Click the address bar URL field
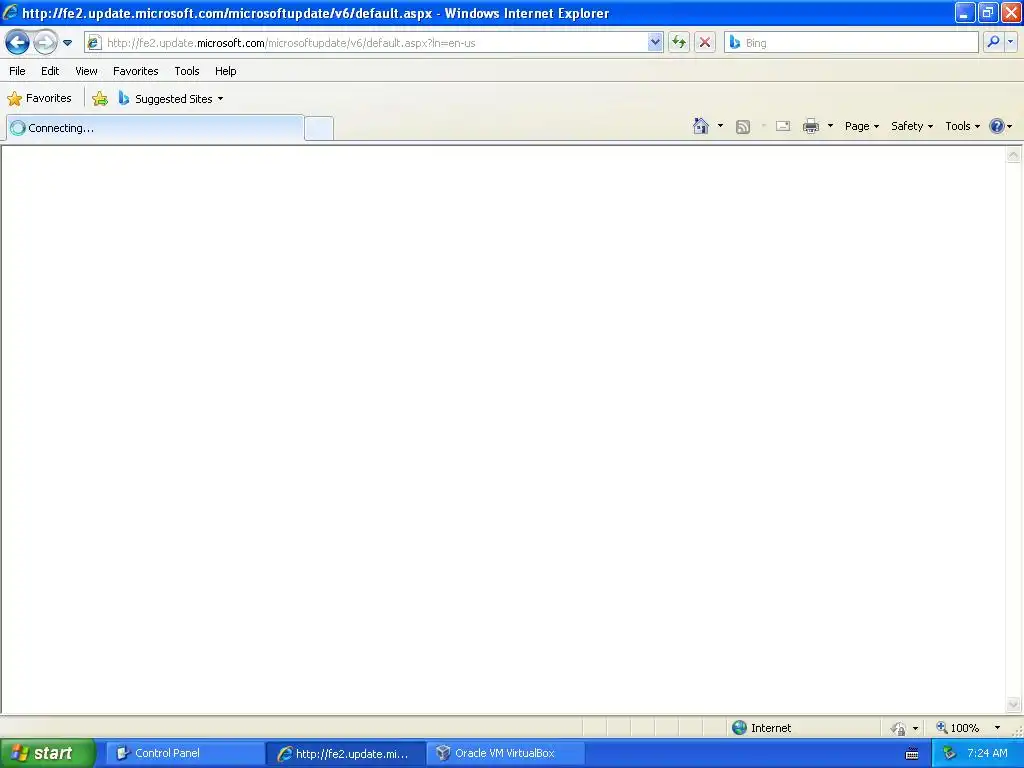 pyautogui.click(x=376, y=43)
